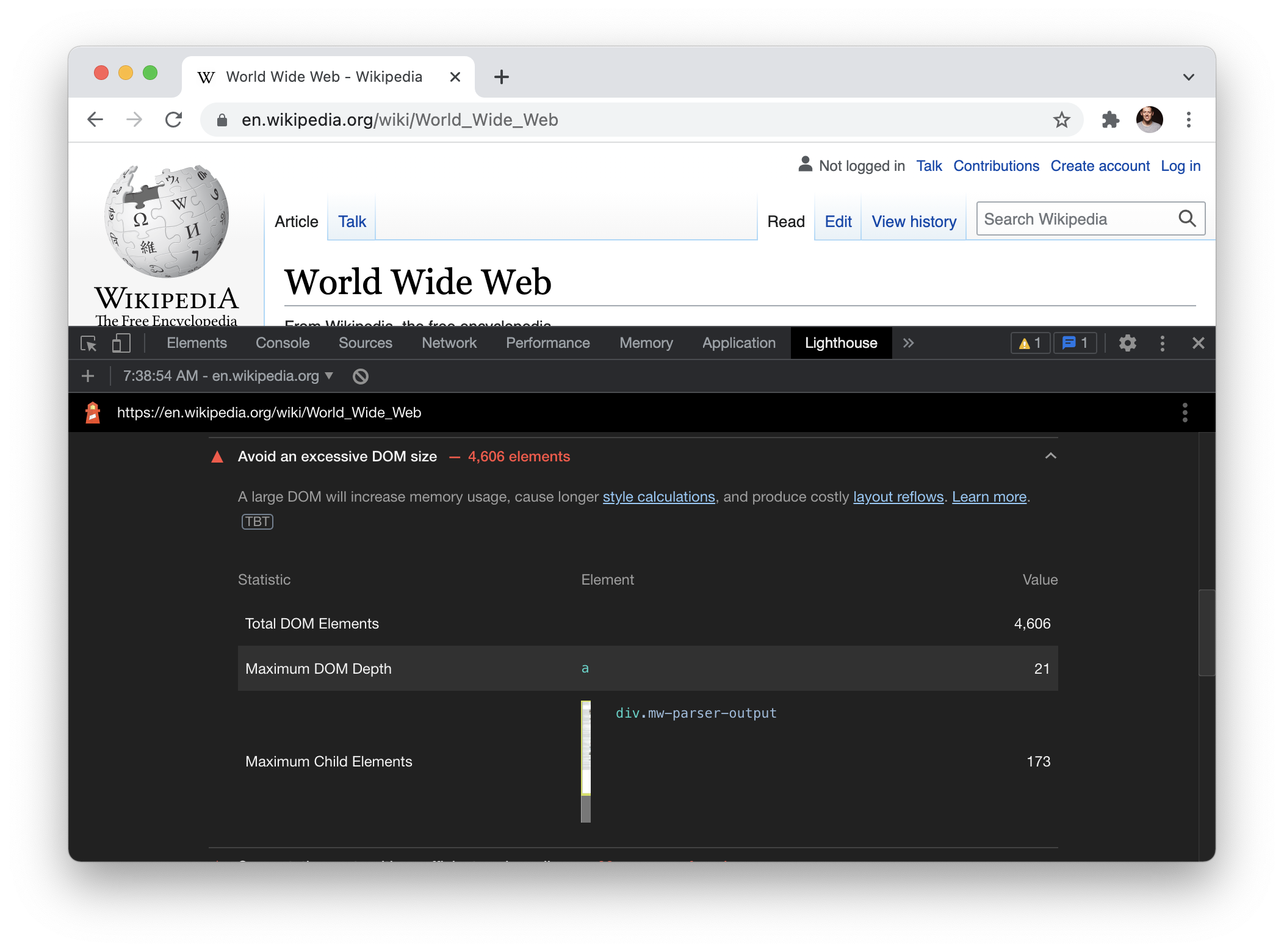Expand the more DevTools panels chevron
The image size is (1284, 952).
coord(908,343)
